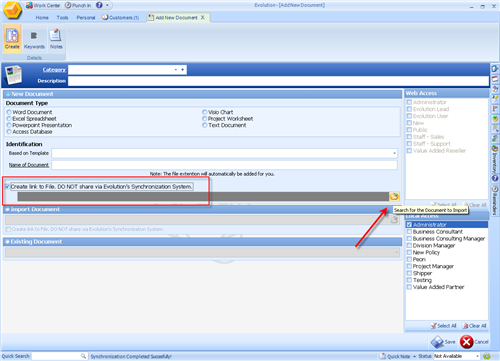Screen dimensions: 500x361
Task: Click Clear All under Local Access
Action: click(475, 326)
